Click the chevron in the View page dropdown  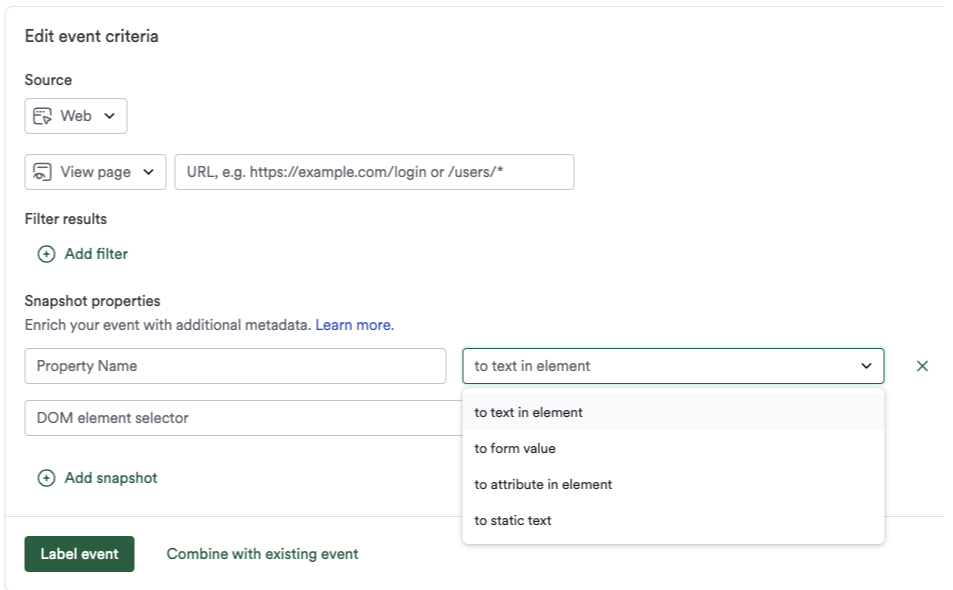tap(148, 172)
